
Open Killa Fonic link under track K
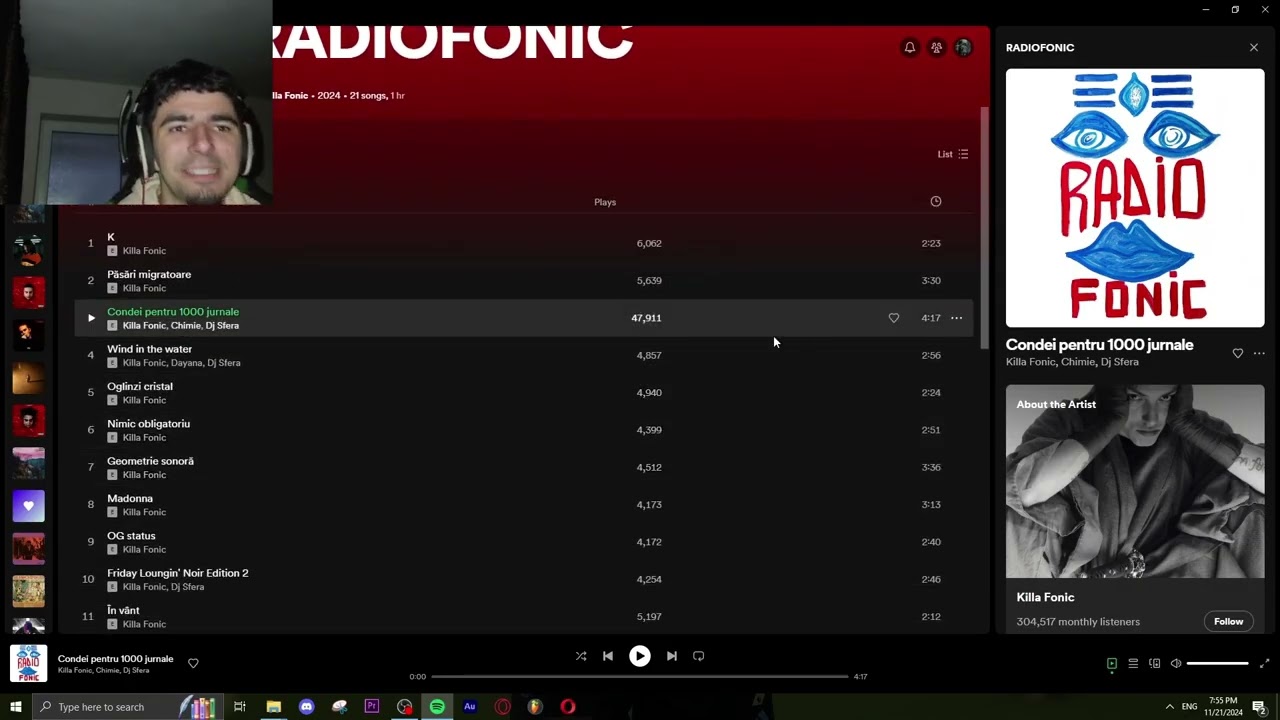pos(144,251)
